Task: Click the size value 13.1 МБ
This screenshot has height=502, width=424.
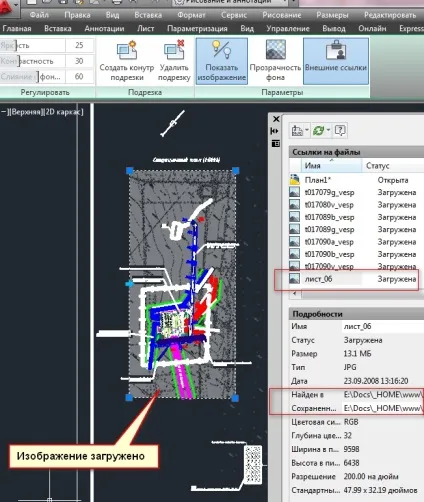Action: pos(357,354)
